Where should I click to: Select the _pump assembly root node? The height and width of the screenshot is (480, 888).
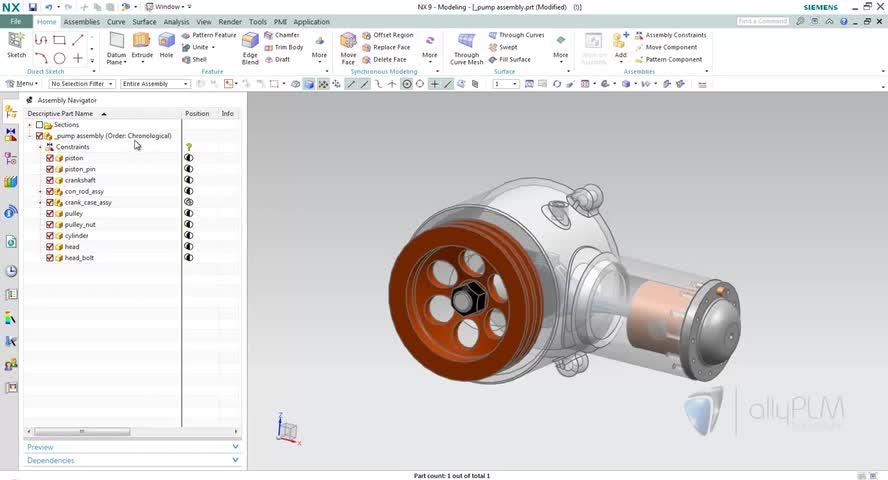coord(113,136)
